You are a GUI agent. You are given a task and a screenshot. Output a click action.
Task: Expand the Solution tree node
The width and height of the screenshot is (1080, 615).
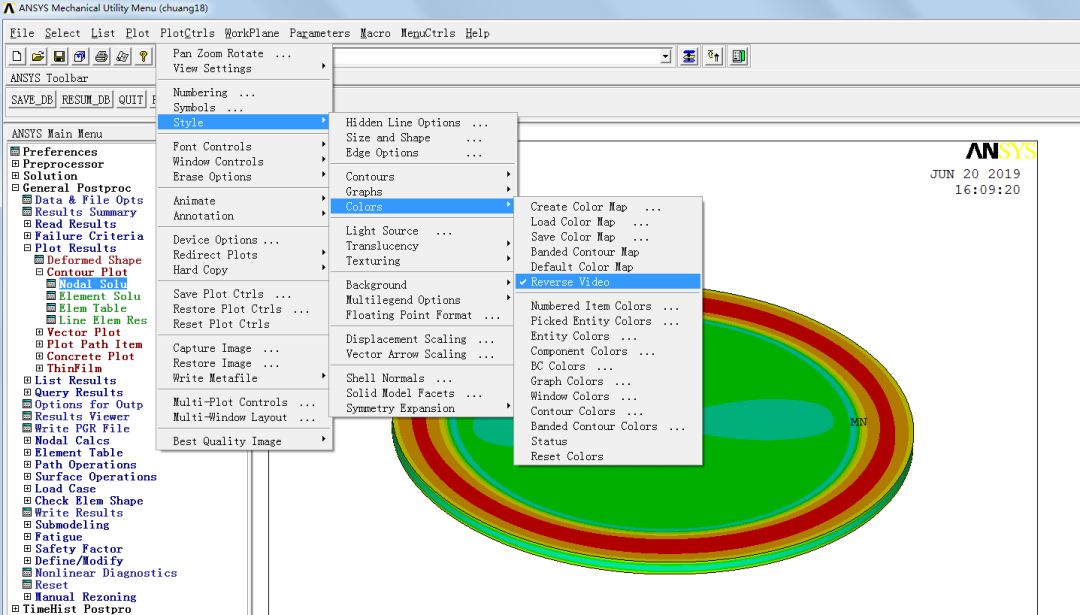point(15,176)
